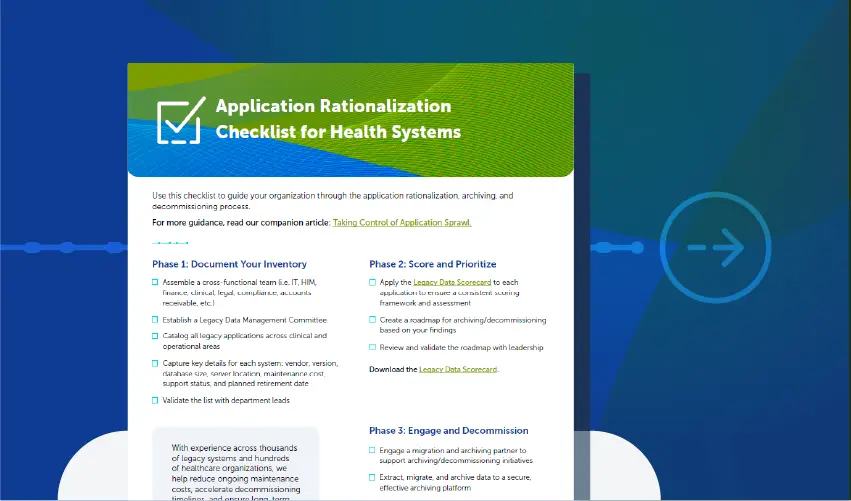The width and height of the screenshot is (851, 501).
Task: Click the 'Download the' text
Action: 393,370
